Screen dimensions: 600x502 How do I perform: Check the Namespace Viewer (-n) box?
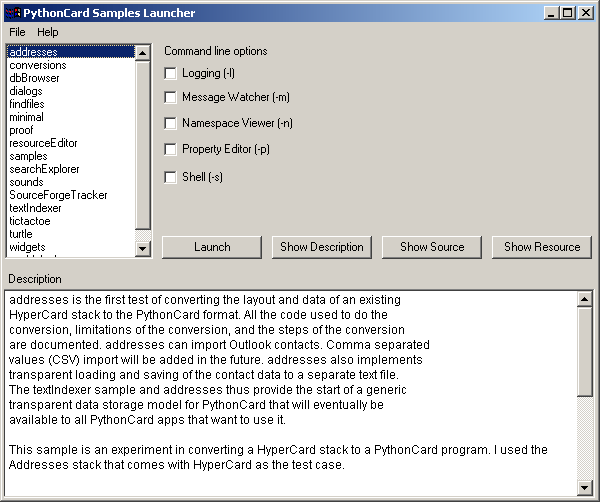click(x=171, y=124)
